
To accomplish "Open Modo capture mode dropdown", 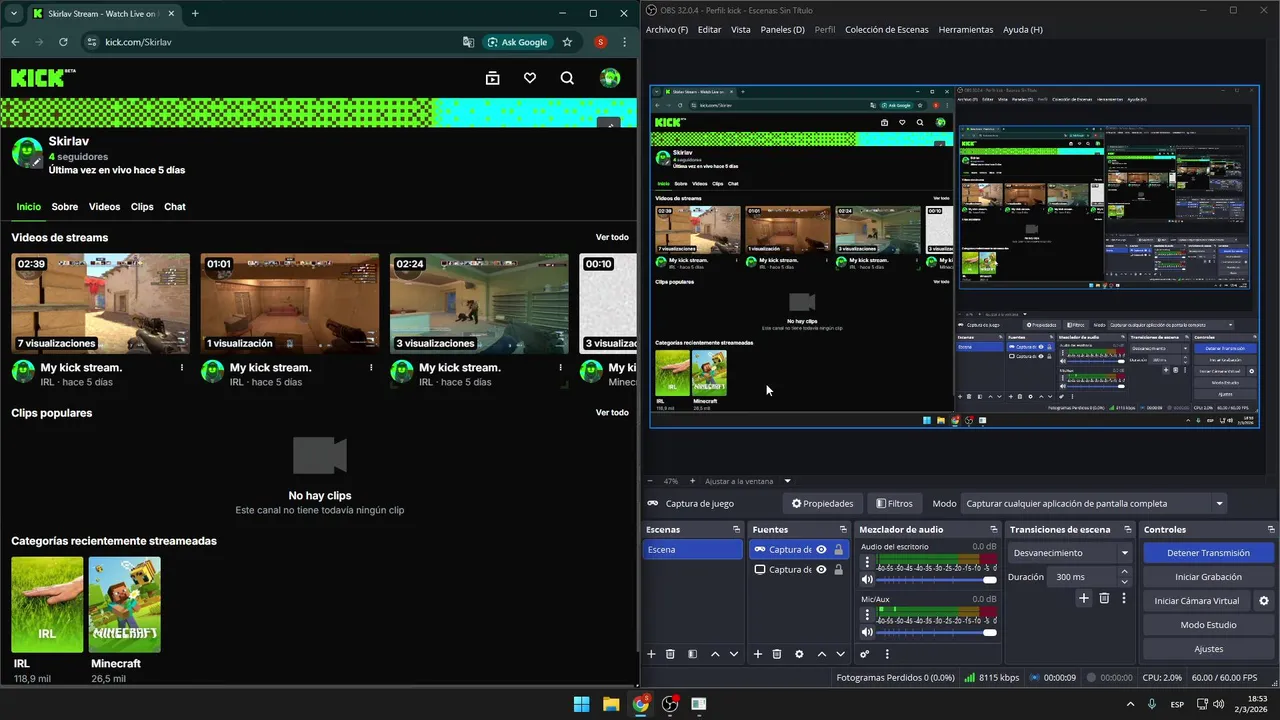I will pos(1094,503).
